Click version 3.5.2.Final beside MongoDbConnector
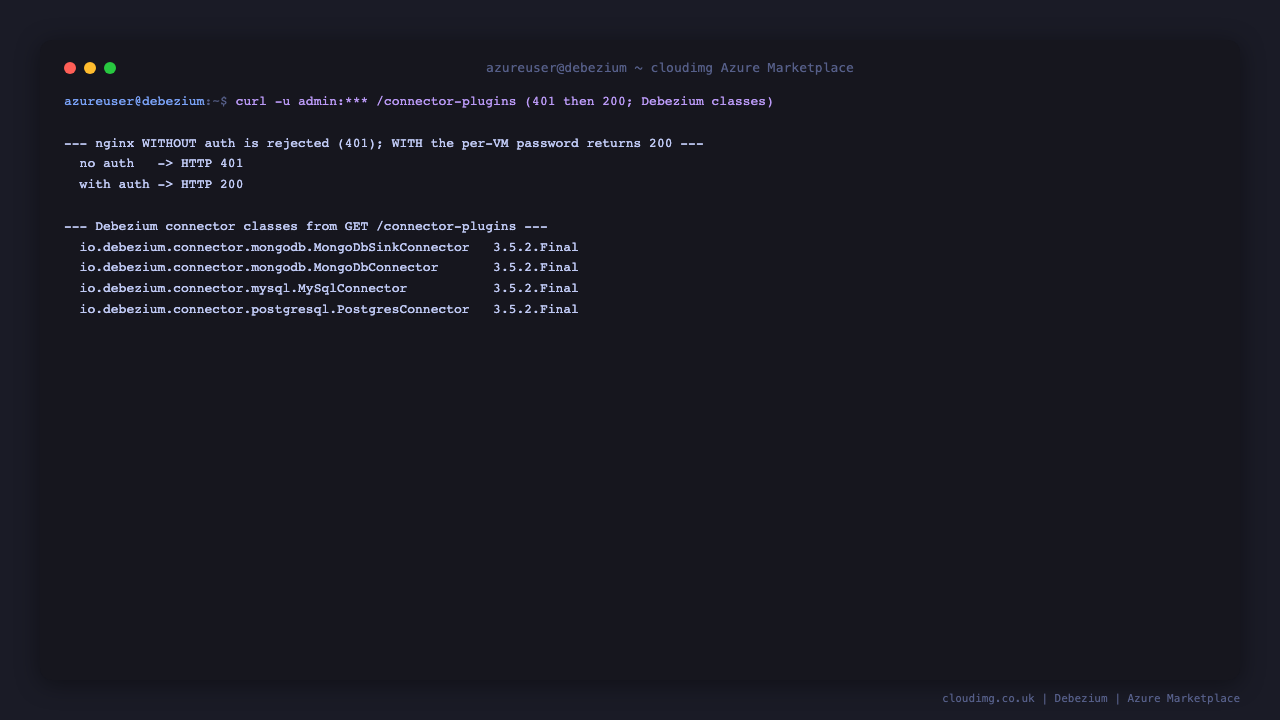 [x=535, y=267]
